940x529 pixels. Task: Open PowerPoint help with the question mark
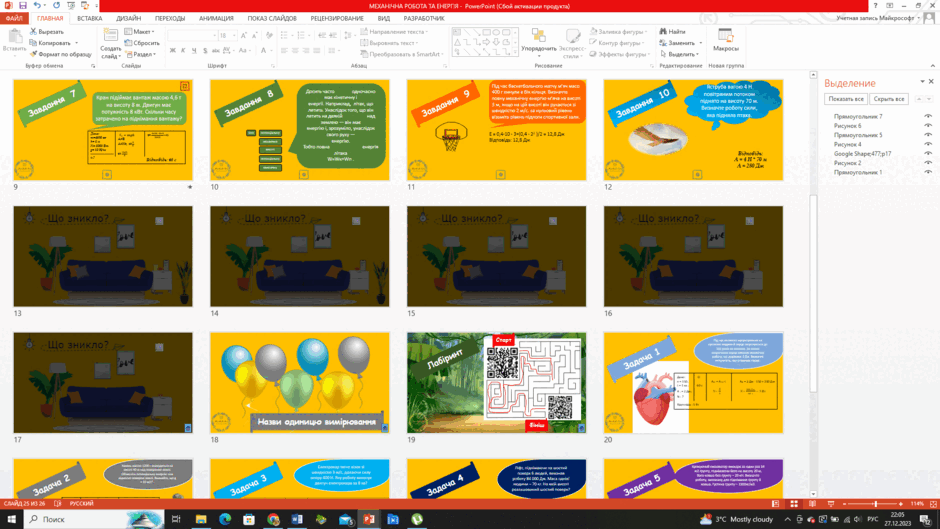(875, 5)
